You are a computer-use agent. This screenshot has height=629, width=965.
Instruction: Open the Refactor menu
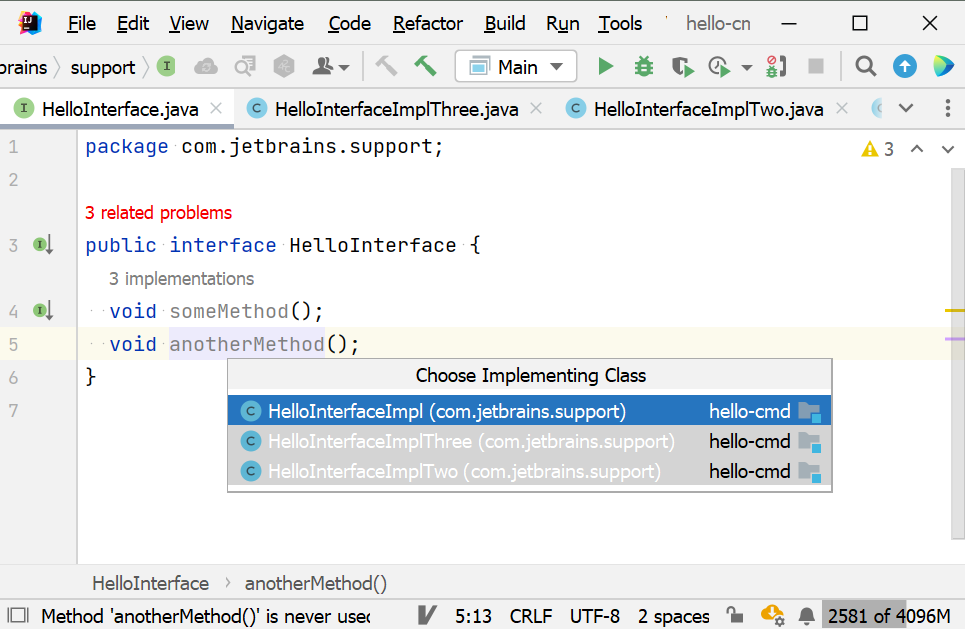click(428, 23)
